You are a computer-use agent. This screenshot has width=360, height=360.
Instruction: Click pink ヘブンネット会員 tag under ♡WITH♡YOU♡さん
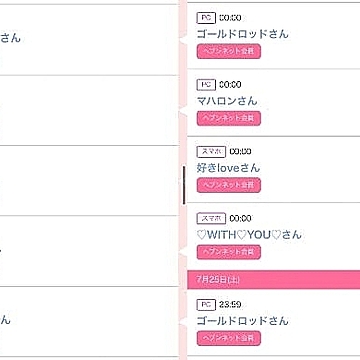click(229, 252)
